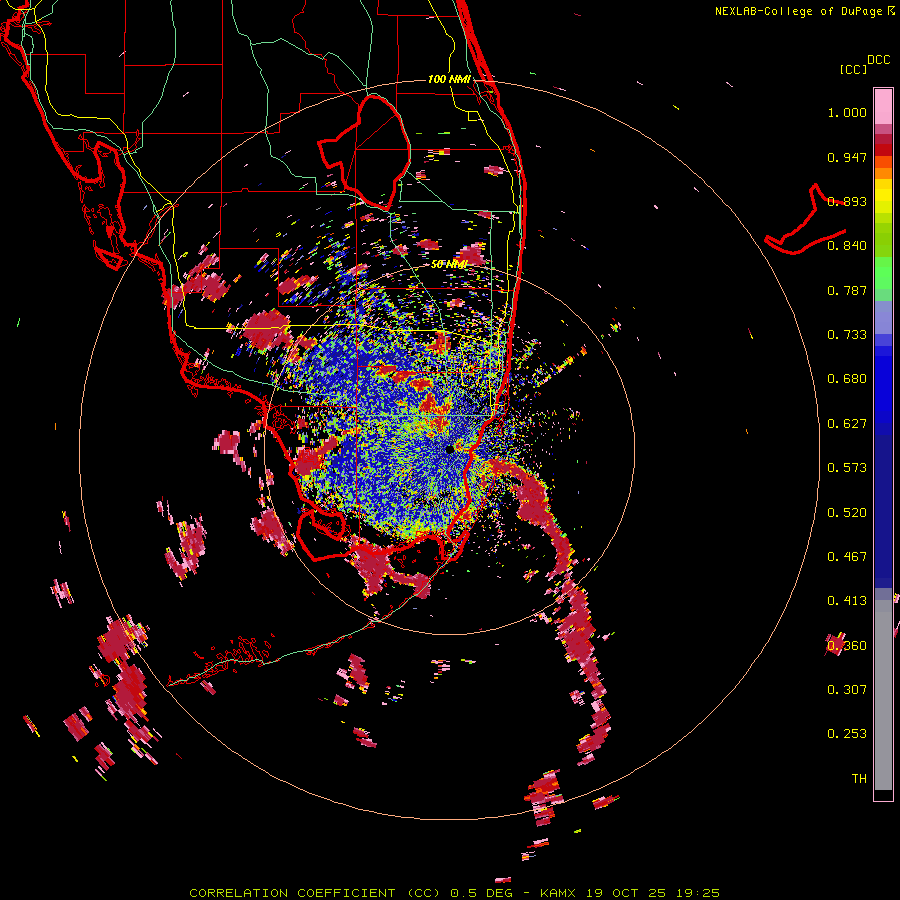
Task: Select the 1.000 colorbar value
Action: [x=847, y=112]
